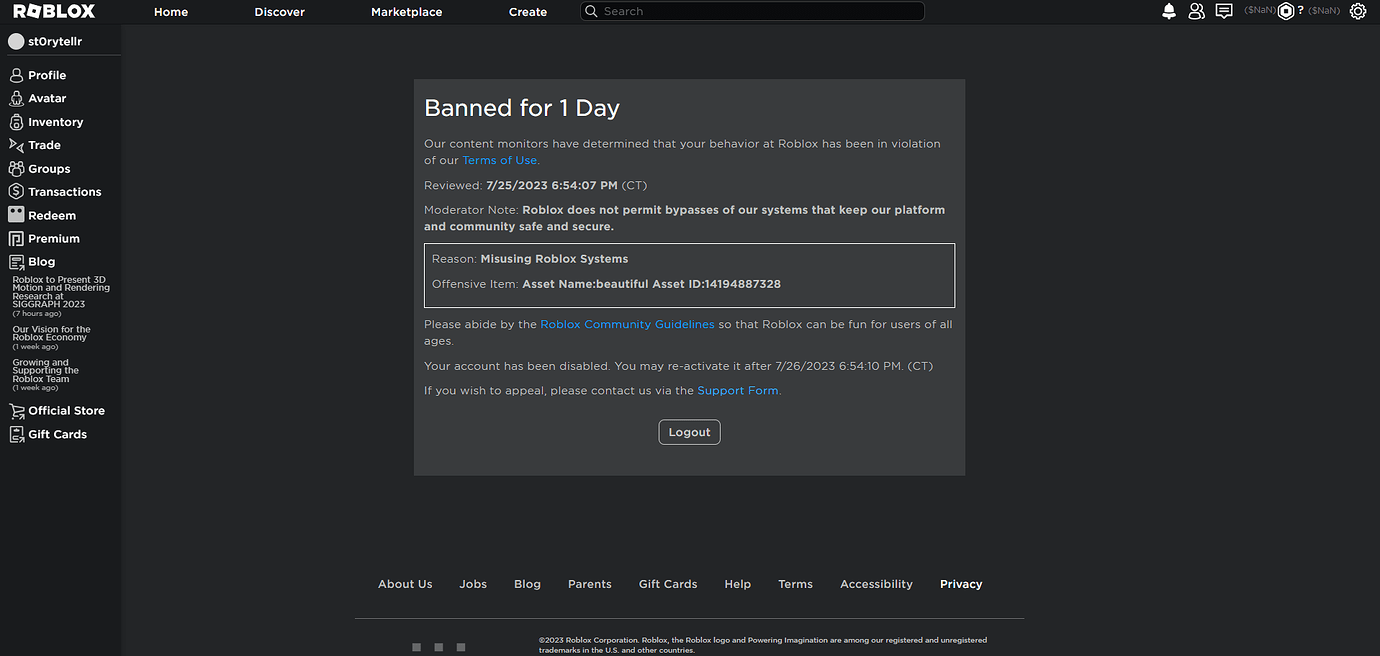Select Profile in the sidebar
The image size is (1380, 656).
(x=47, y=75)
